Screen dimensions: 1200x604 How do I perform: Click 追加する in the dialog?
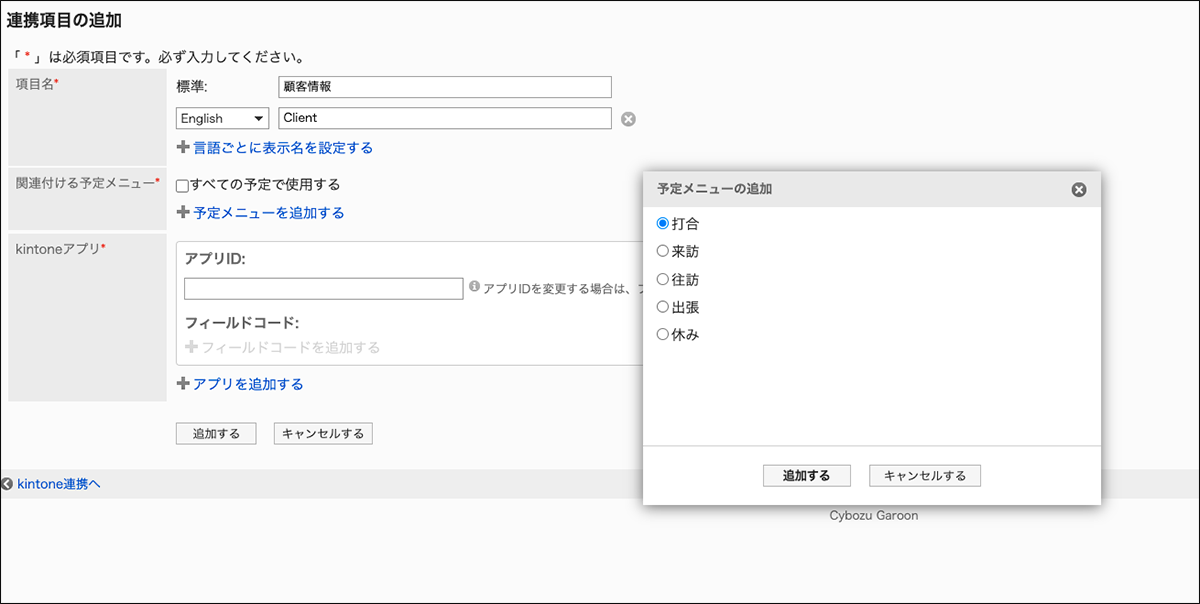click(x=806, y=475)
